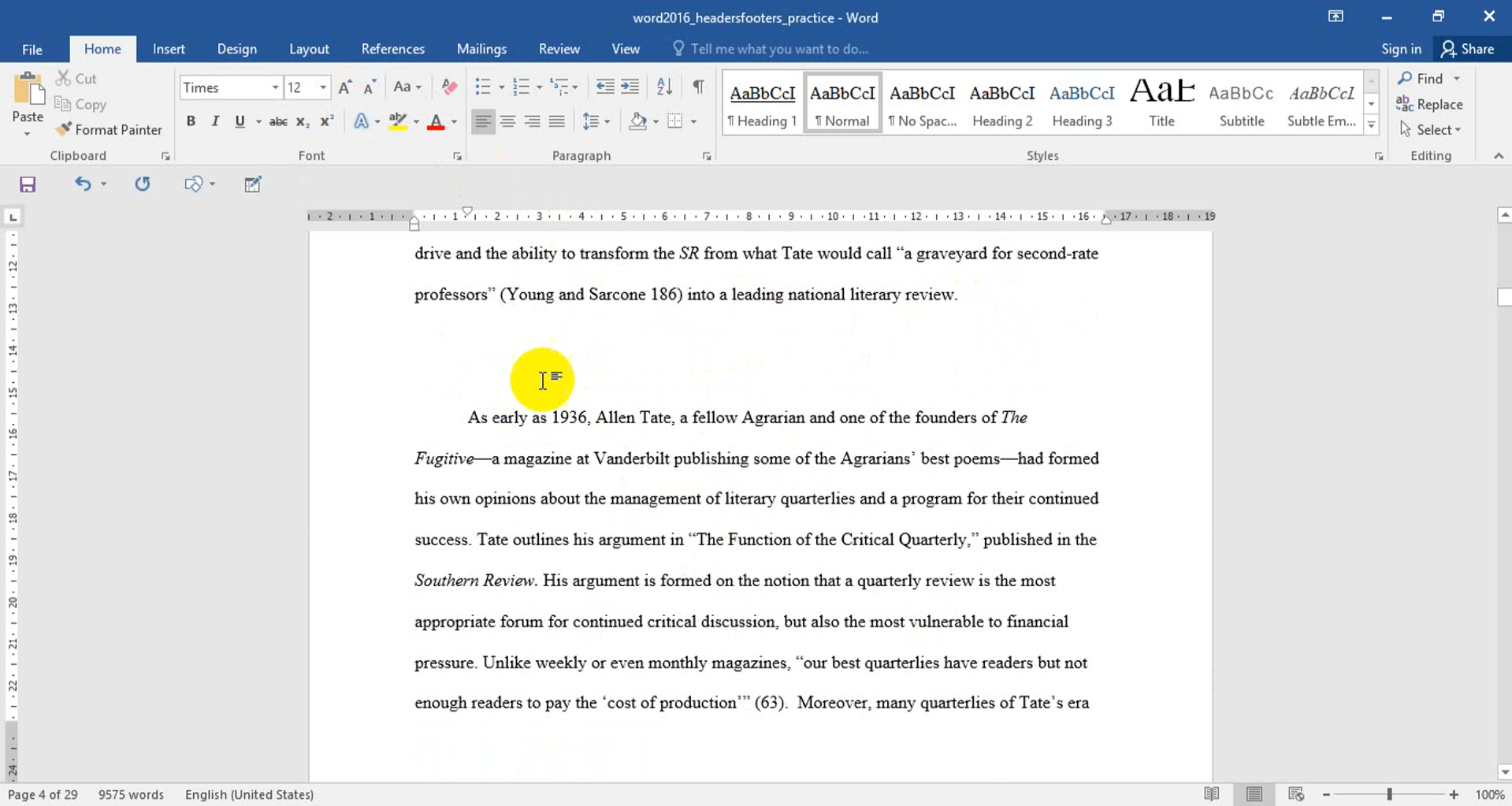This screenshot has height=806, width=1512.
Task: Click zoom out minus button
Action: (x=1327, y=795)
